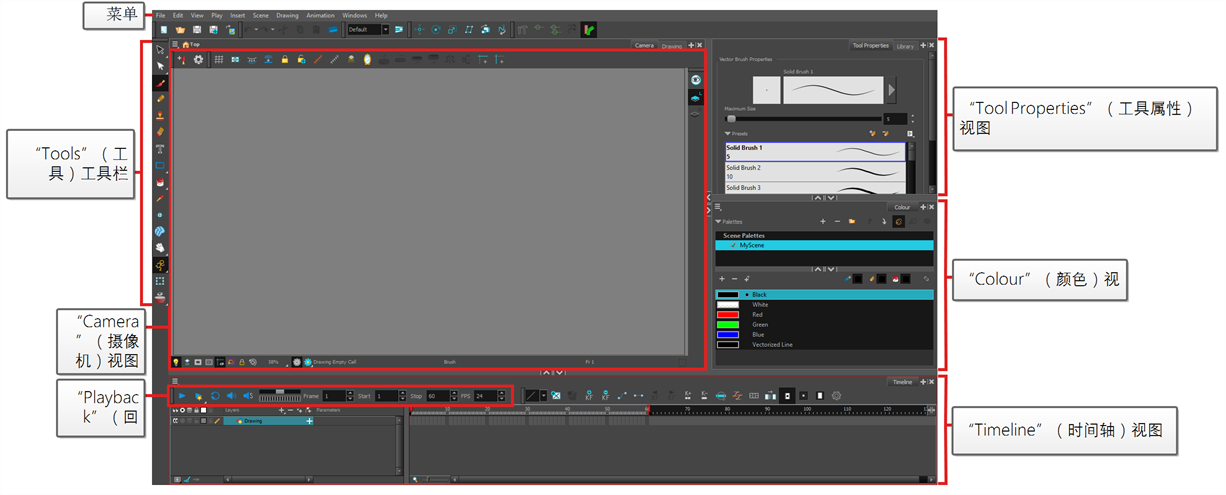The height and width of the screenshot is (495, 1226).
Task: Toggle sound playback speaker icon
Action: point(232,396)
